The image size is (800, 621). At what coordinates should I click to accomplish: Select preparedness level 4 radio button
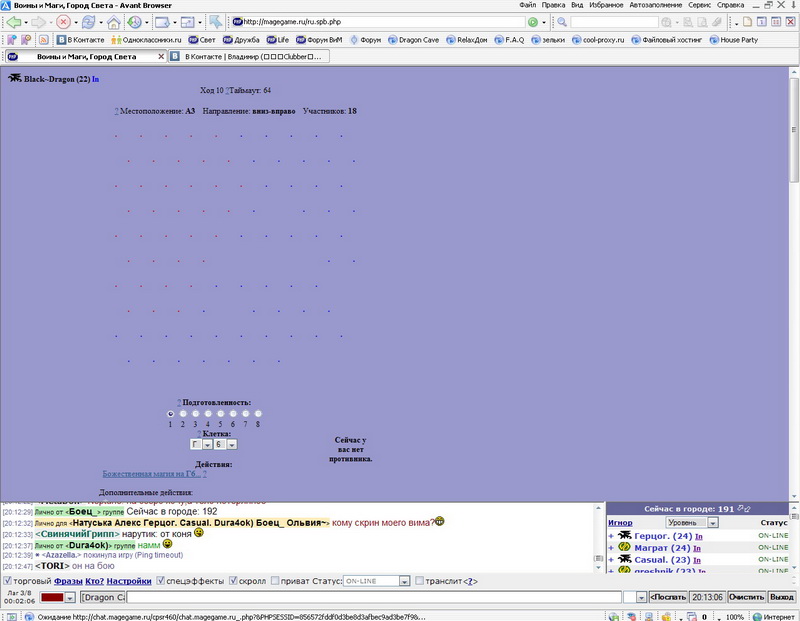208,414
